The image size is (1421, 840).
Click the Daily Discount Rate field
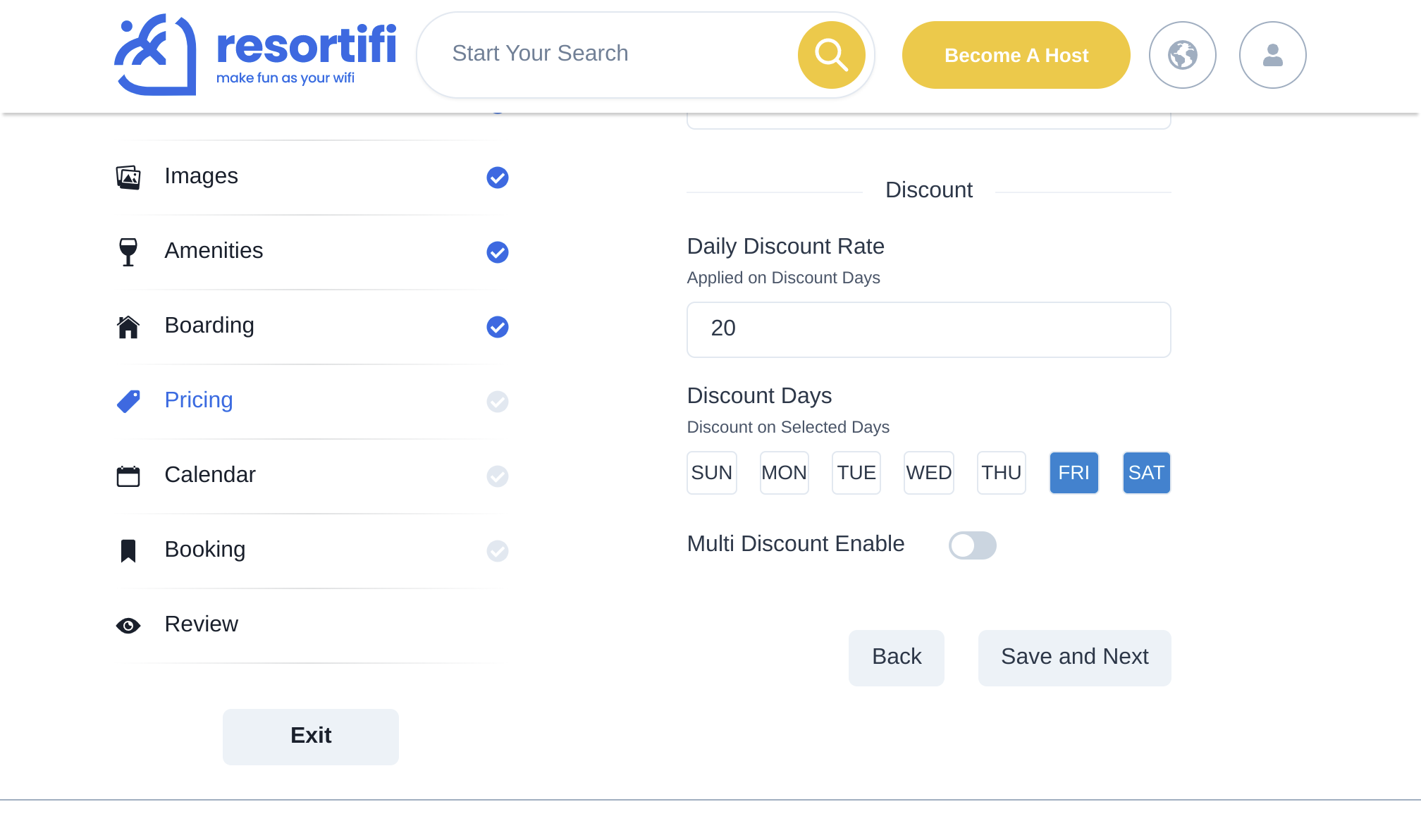tap(928, 330)
